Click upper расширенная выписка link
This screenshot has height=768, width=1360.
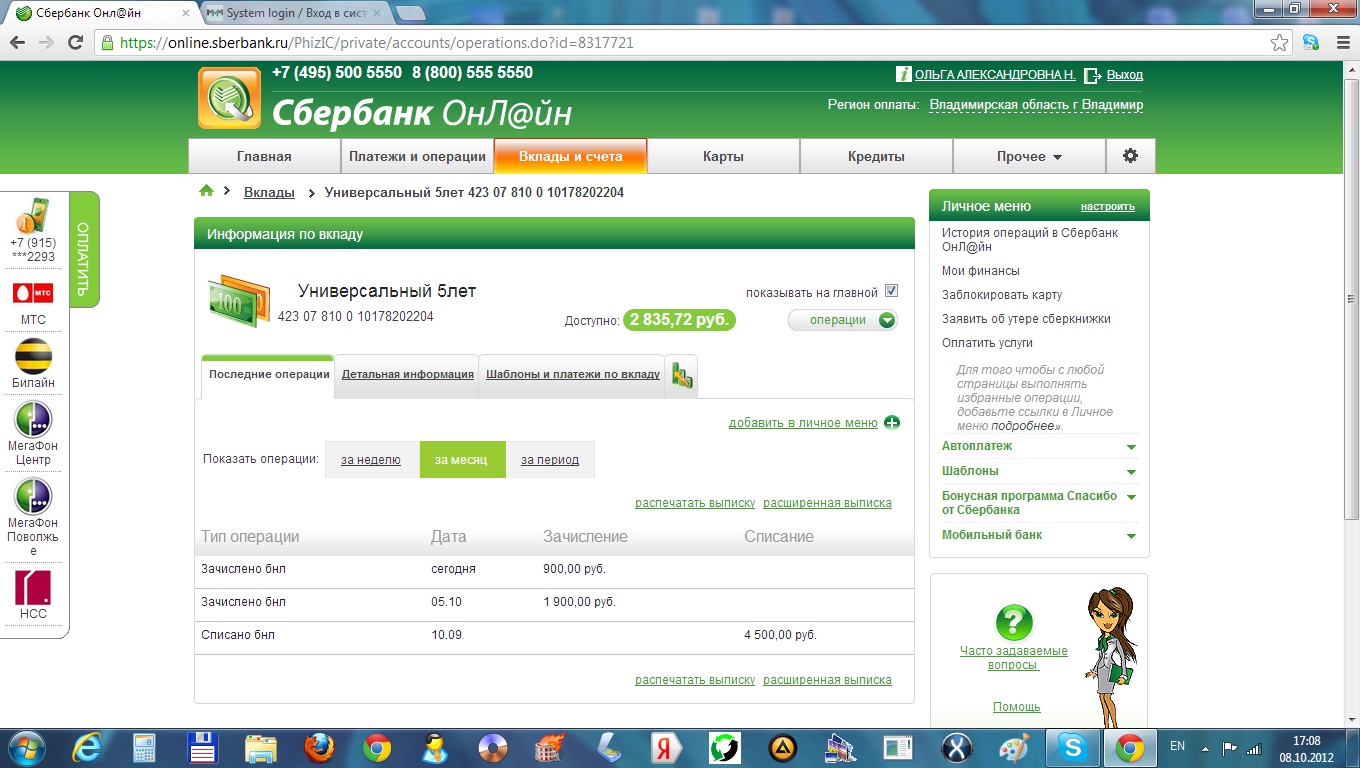pos(827,503)
